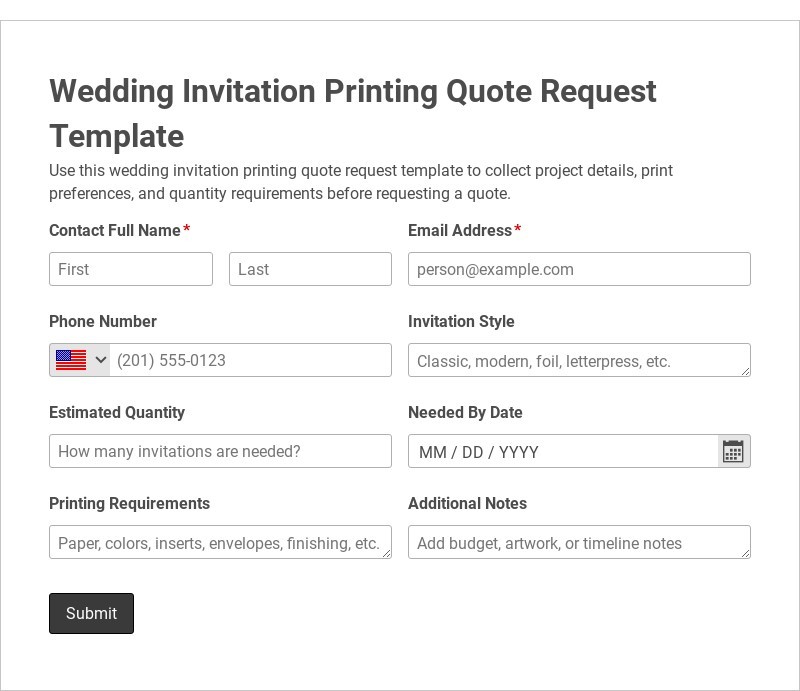Click the Wedding Invitation Printing Quote heading
This screenshot has height=691, width=800.
tap(353, 113)
